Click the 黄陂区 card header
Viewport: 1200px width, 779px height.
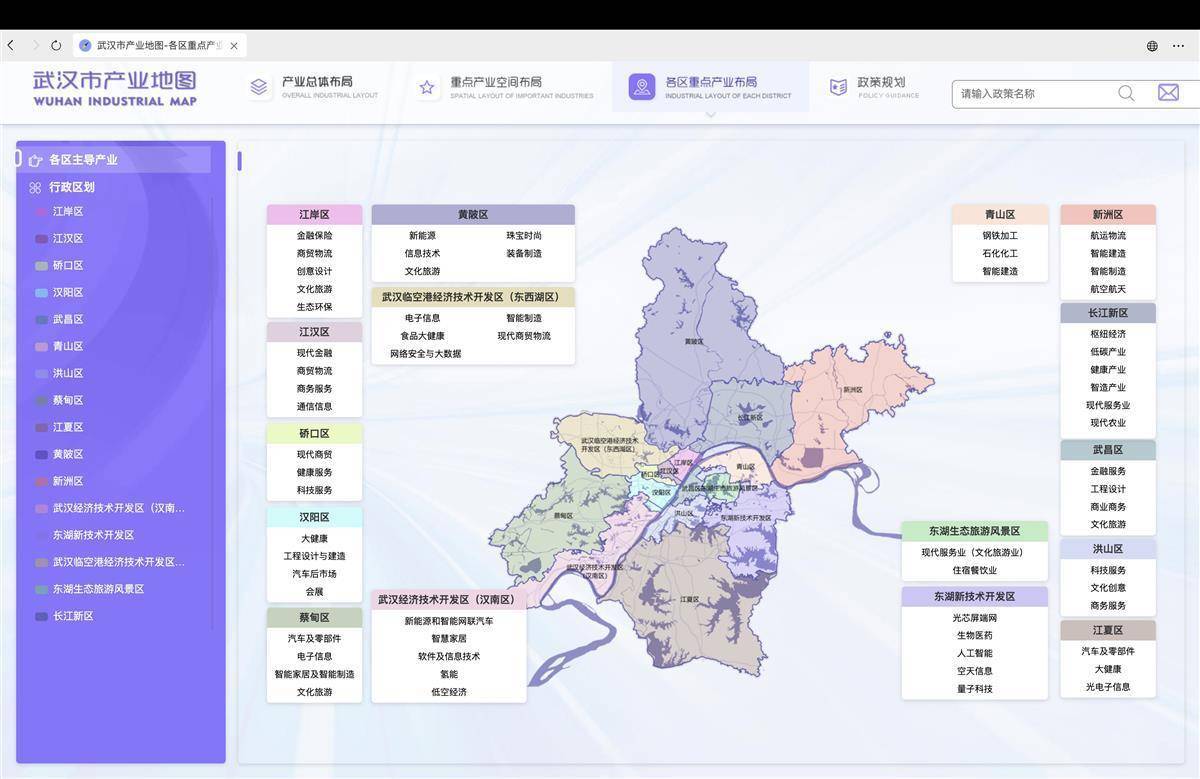pyautogui.click(x=473, y=215)
